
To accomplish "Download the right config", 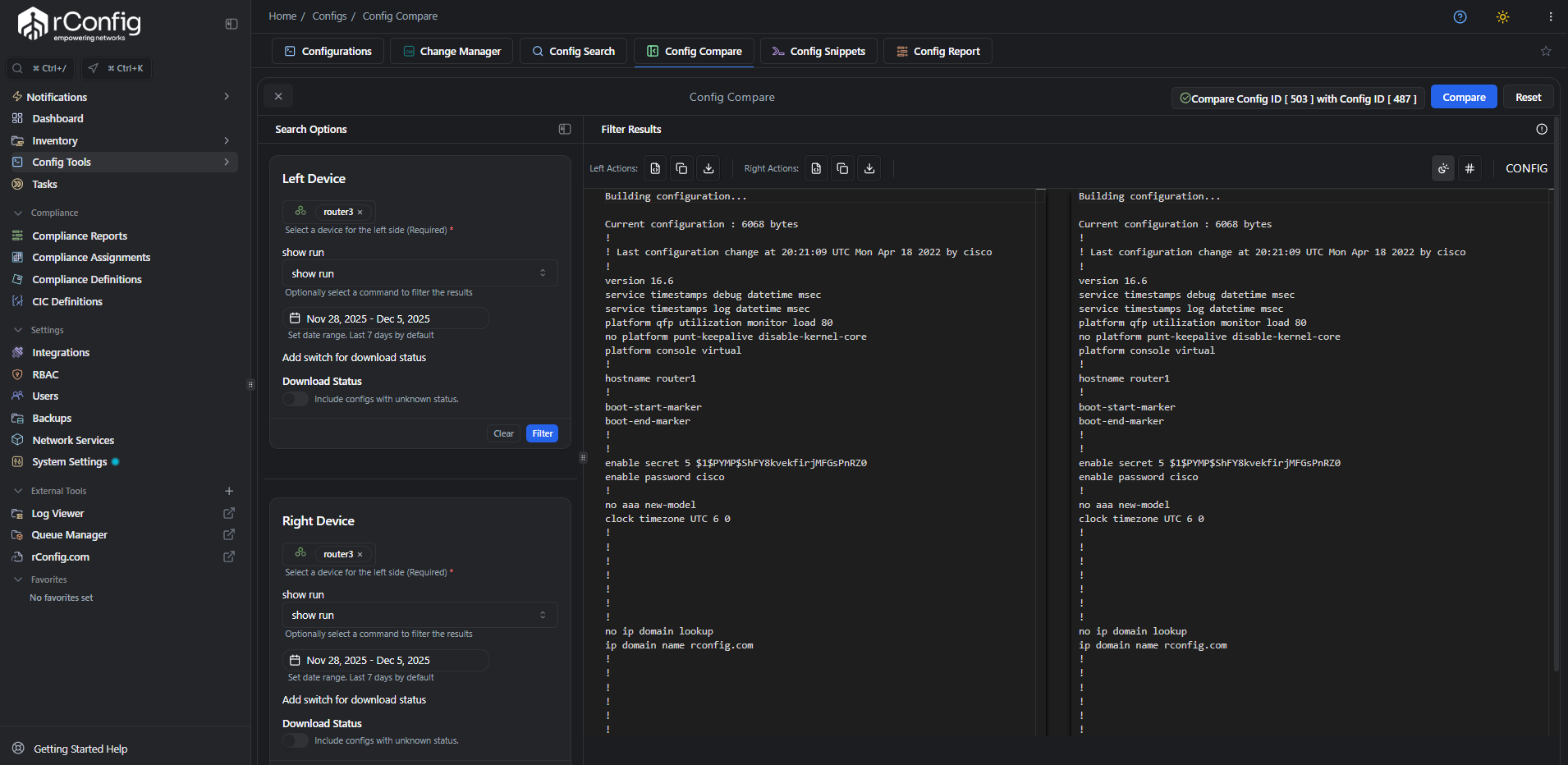I will [869, 168].
